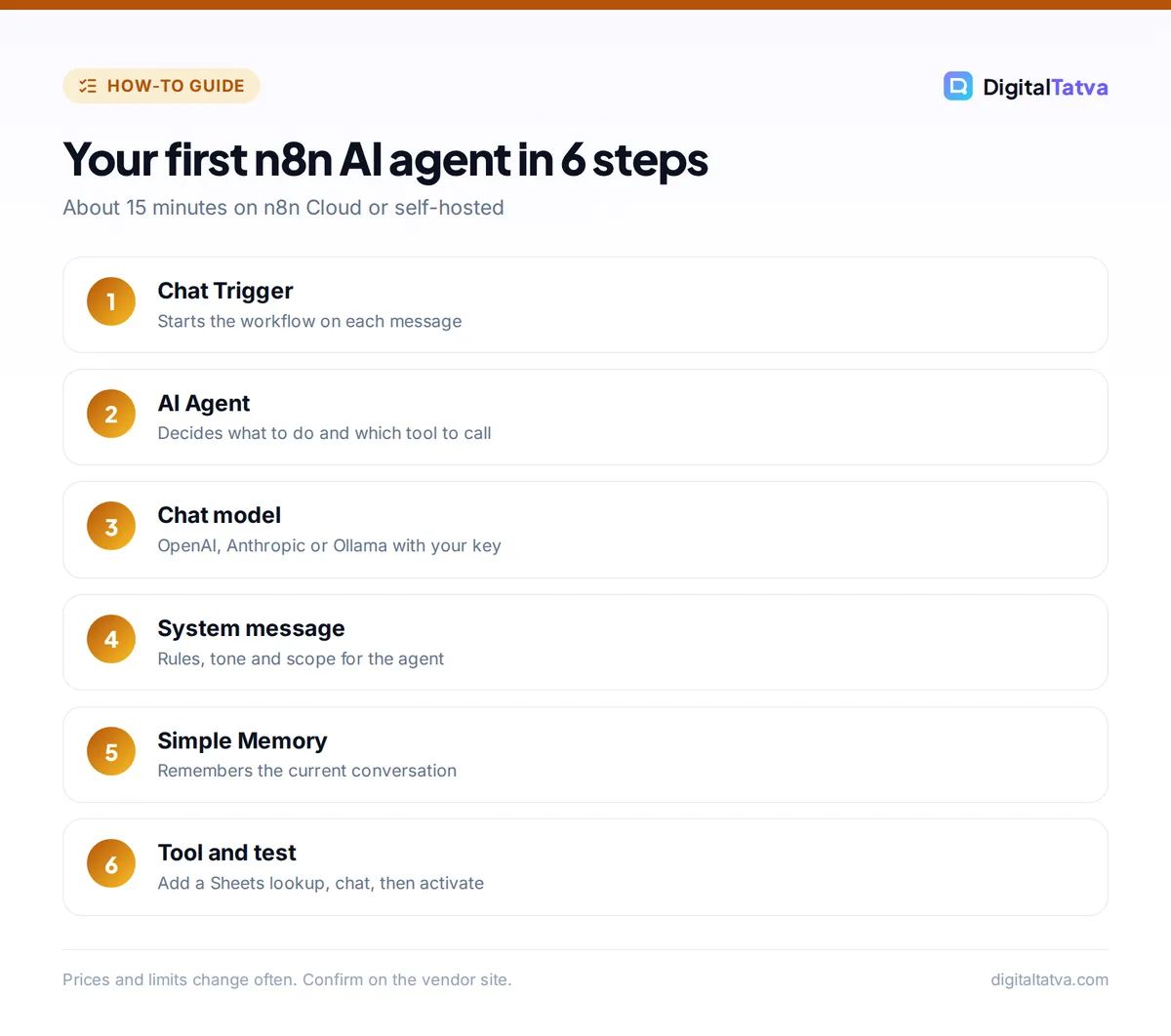Click 'OpenAI, Anthropic or Ollama with your key'

click(x=329, y=545)
